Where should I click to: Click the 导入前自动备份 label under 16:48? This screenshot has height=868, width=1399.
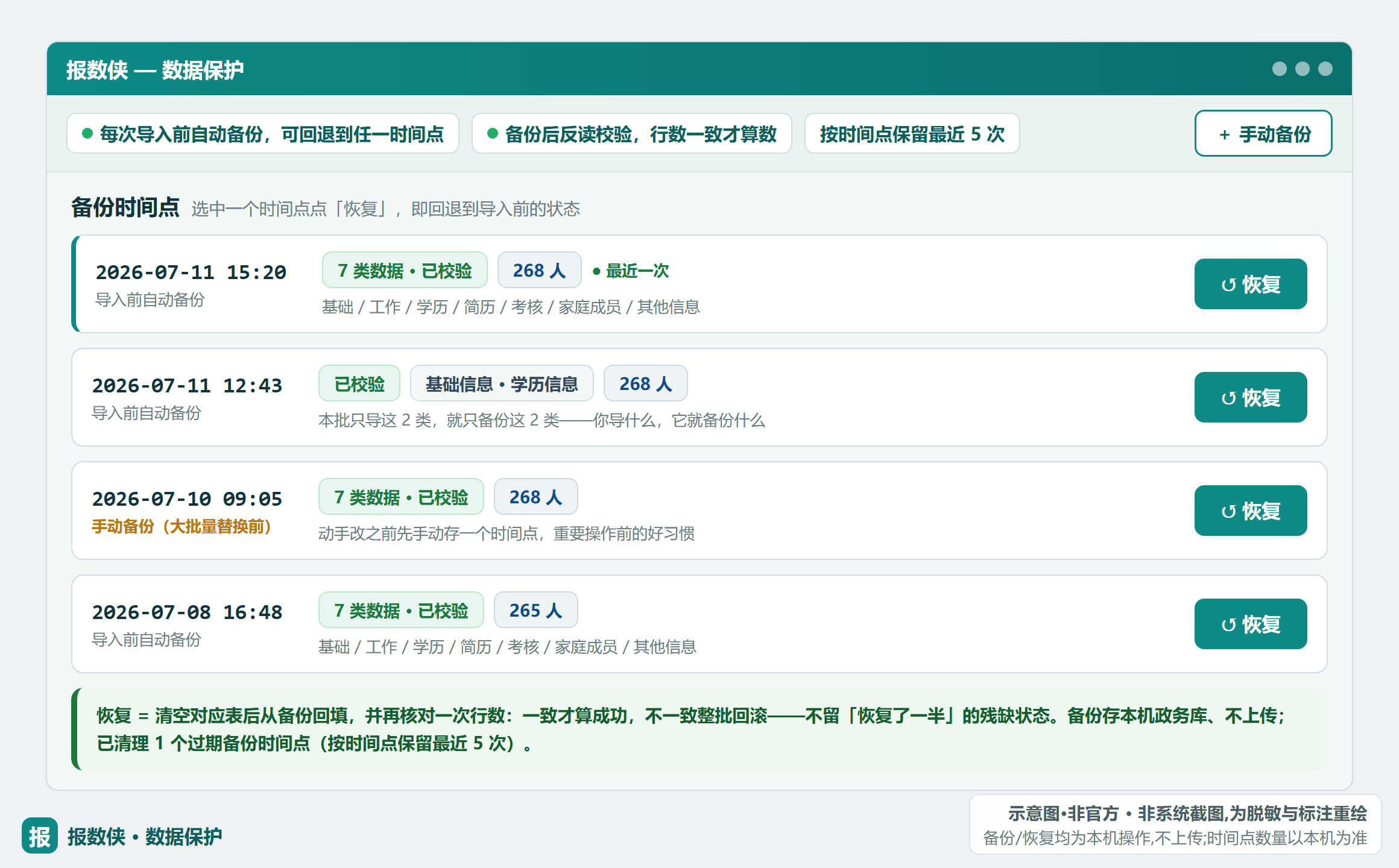tap(147, 640)
